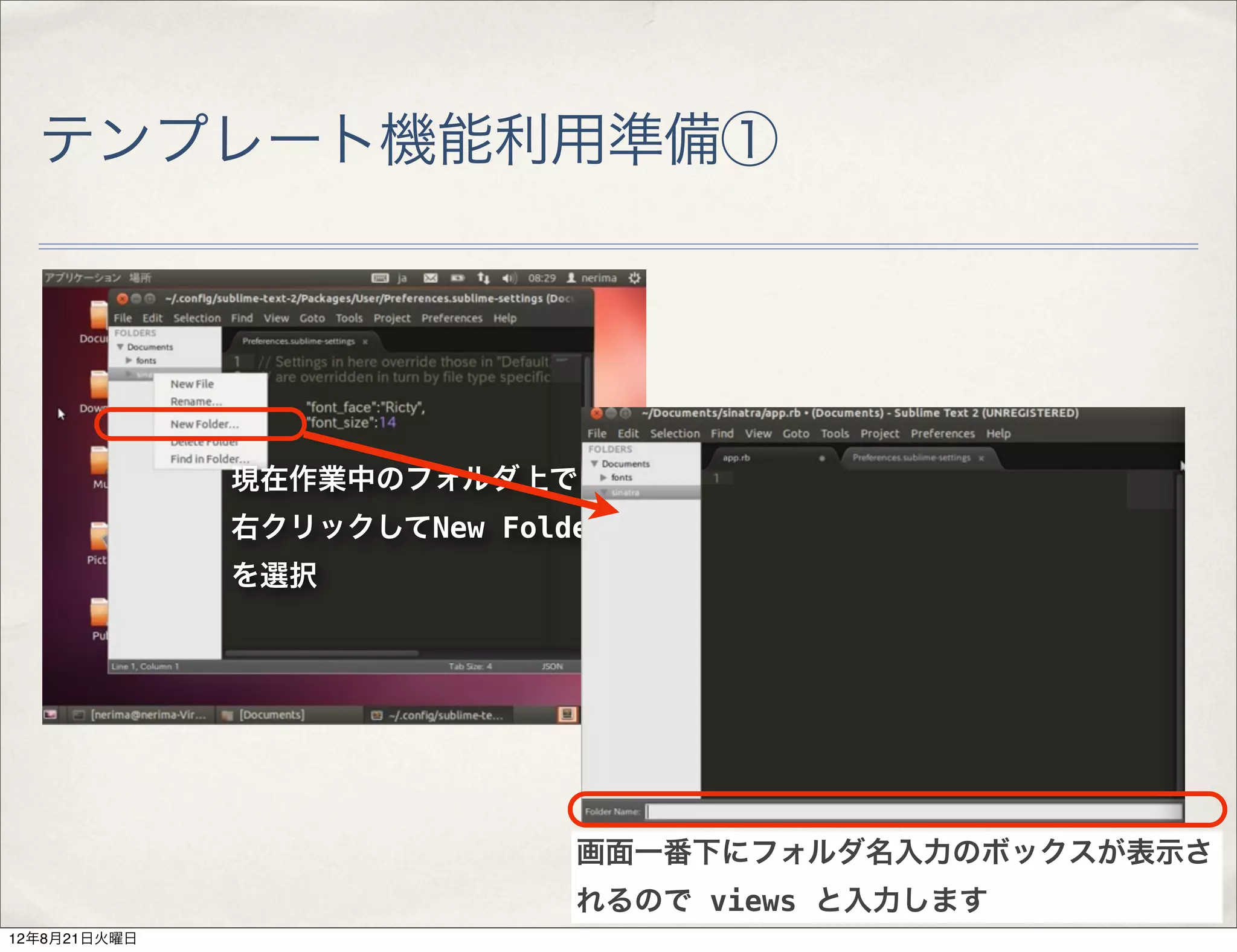The image size is (1237, 952).
Task: Open Goto menu in the front Sublime window
Action: pyautogui.click(x=796, y=433)
